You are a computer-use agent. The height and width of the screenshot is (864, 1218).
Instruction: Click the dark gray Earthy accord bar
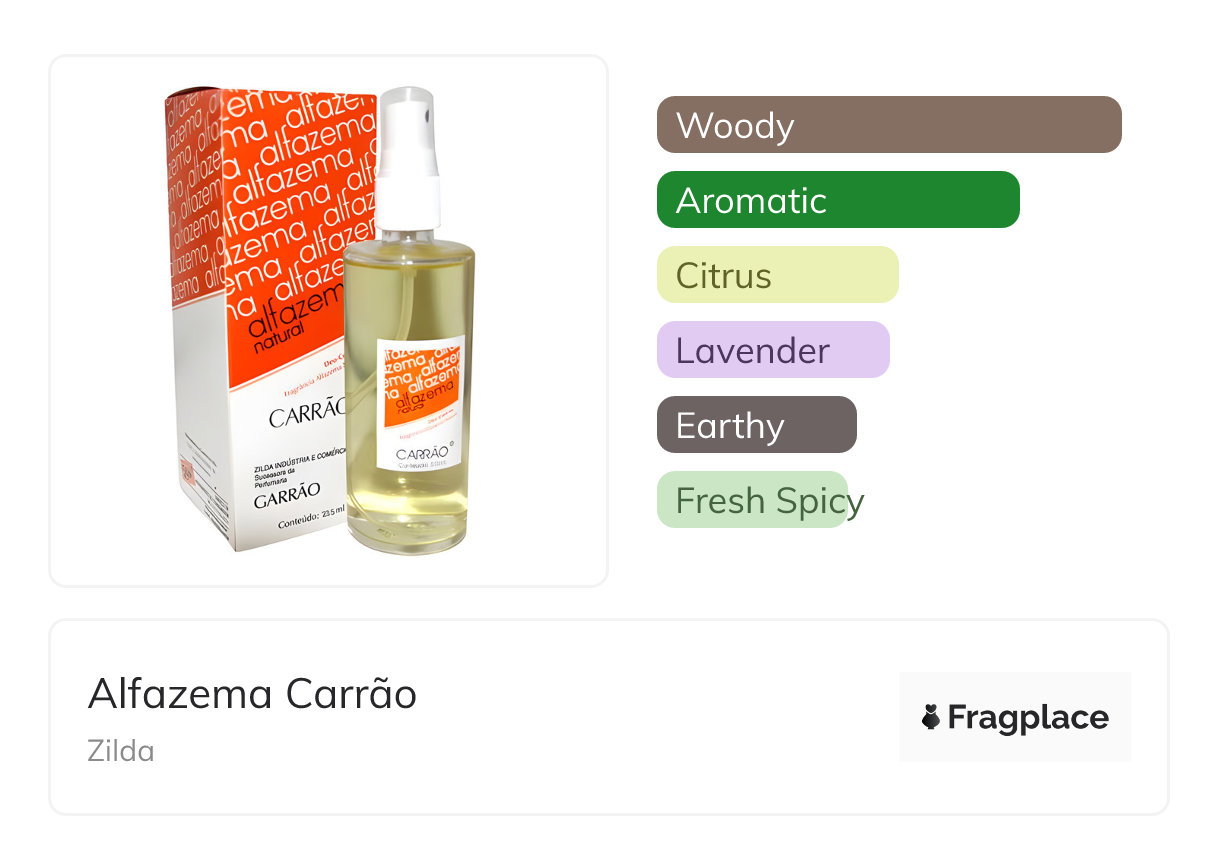click(x=756, y=425)
